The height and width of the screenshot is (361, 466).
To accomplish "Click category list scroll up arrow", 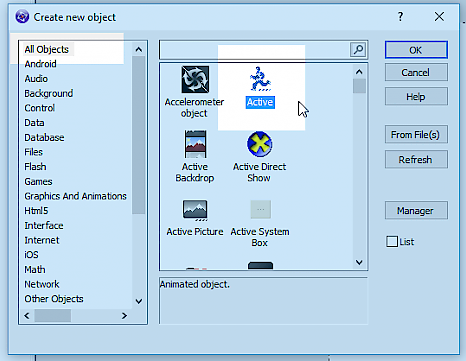I will point(139,50).
